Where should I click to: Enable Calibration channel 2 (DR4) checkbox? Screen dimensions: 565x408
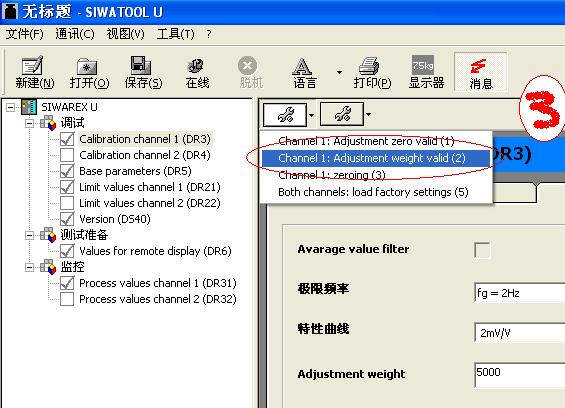coord(67,155)
